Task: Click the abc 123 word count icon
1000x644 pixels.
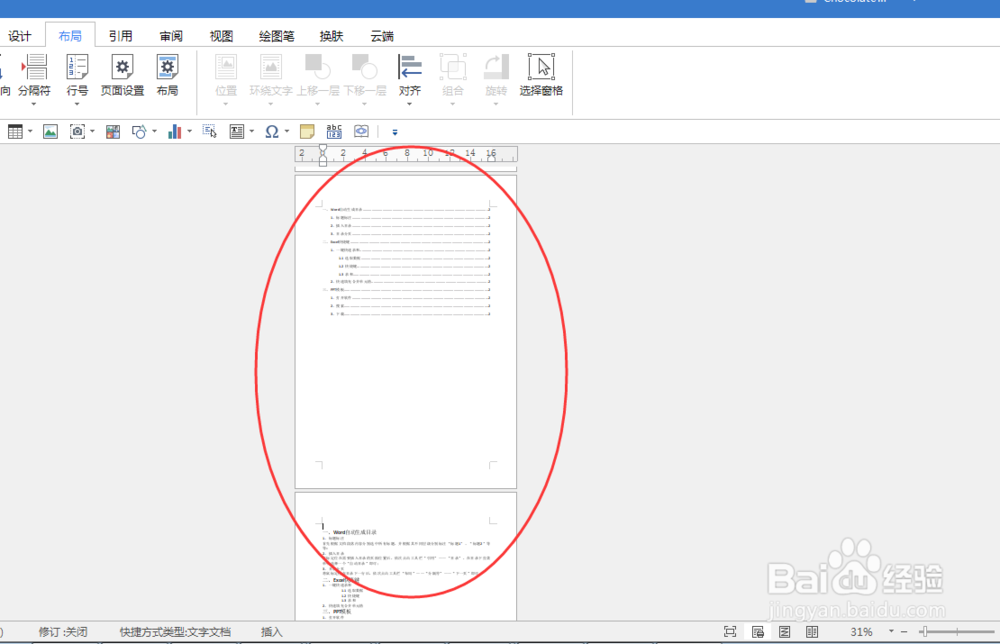Action: [x=334, y=132]
